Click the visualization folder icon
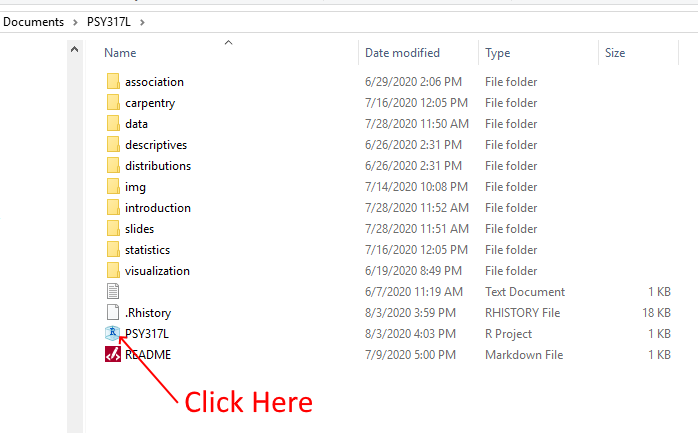Screen dimensions: 698x433 (113, 271)
